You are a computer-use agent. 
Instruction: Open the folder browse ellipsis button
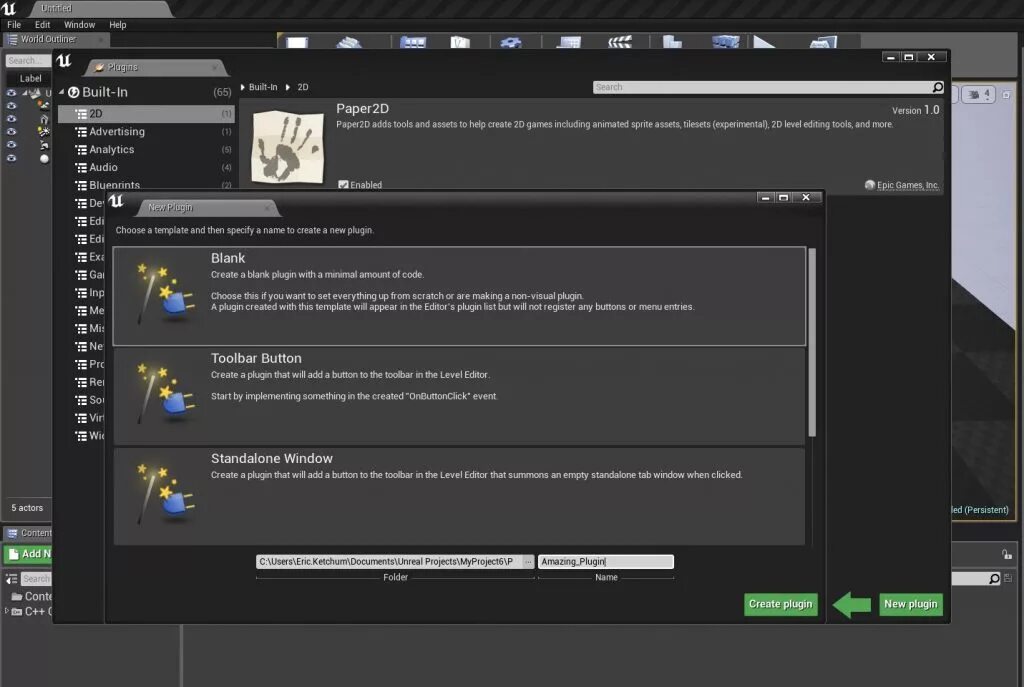528,562
